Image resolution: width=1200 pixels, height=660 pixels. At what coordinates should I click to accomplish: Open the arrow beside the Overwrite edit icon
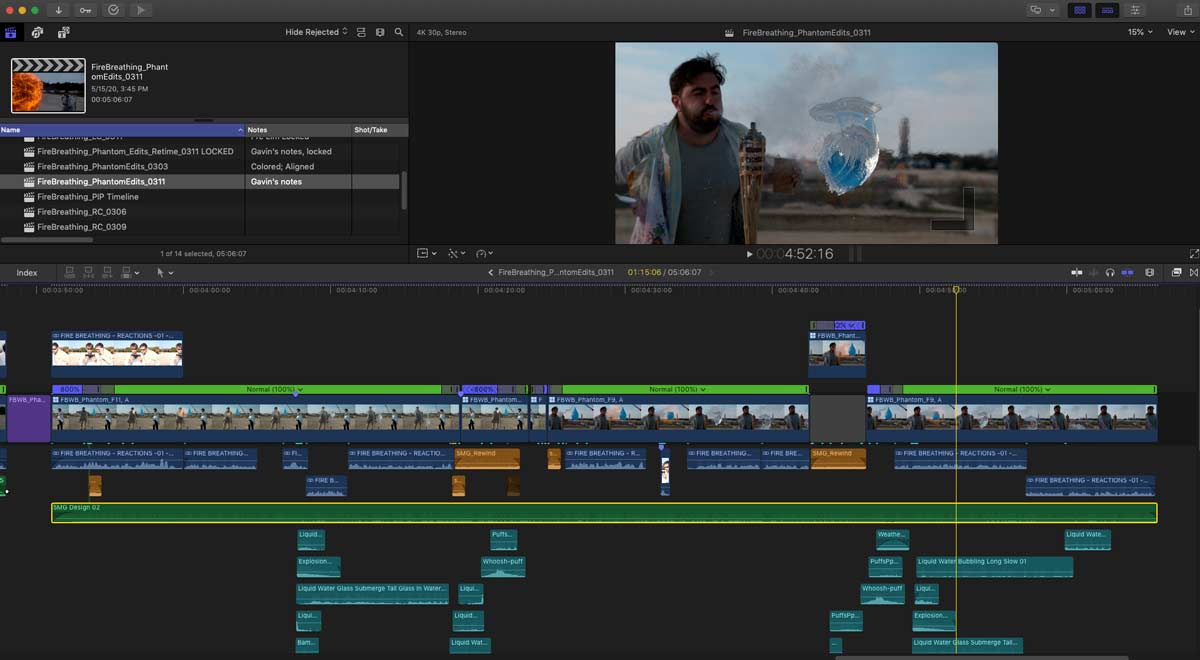point(137,272)
